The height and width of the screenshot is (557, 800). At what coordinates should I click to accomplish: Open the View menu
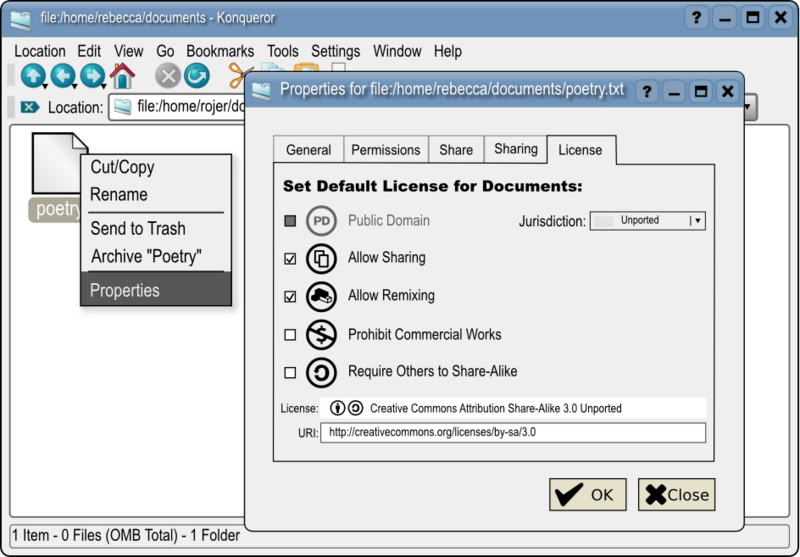point(129,52)
